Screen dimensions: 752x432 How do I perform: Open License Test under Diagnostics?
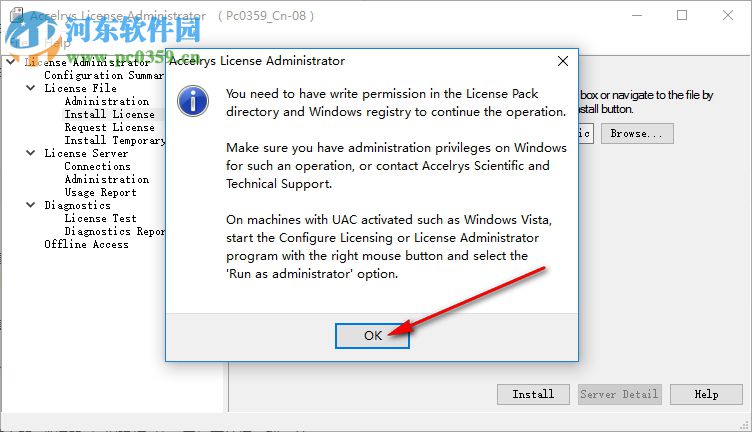click(100, 218)
